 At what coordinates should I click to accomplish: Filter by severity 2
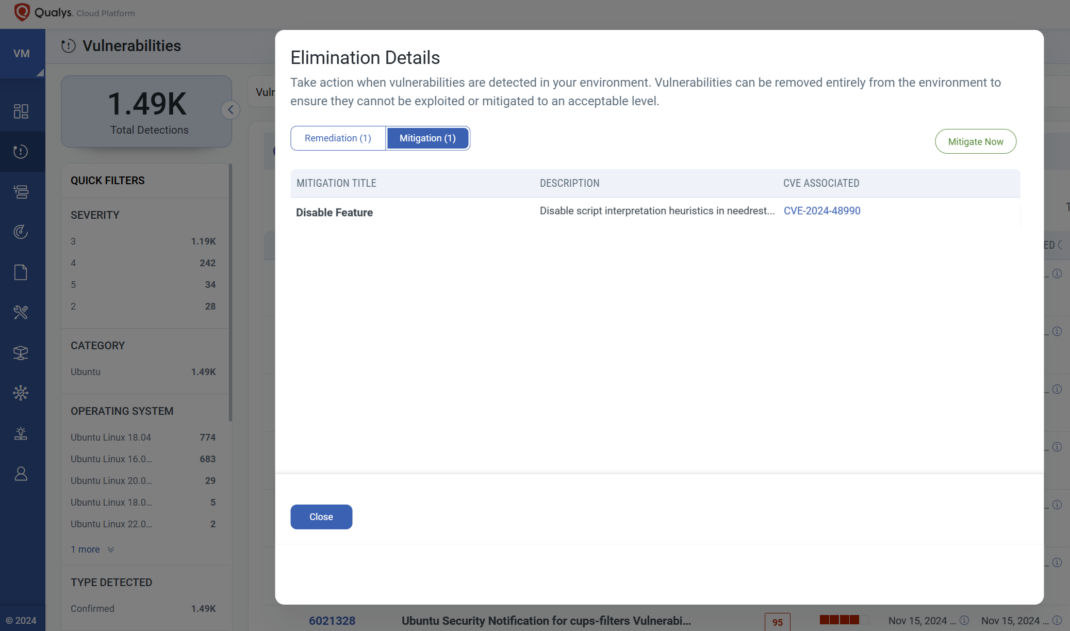tap(143, 306)
